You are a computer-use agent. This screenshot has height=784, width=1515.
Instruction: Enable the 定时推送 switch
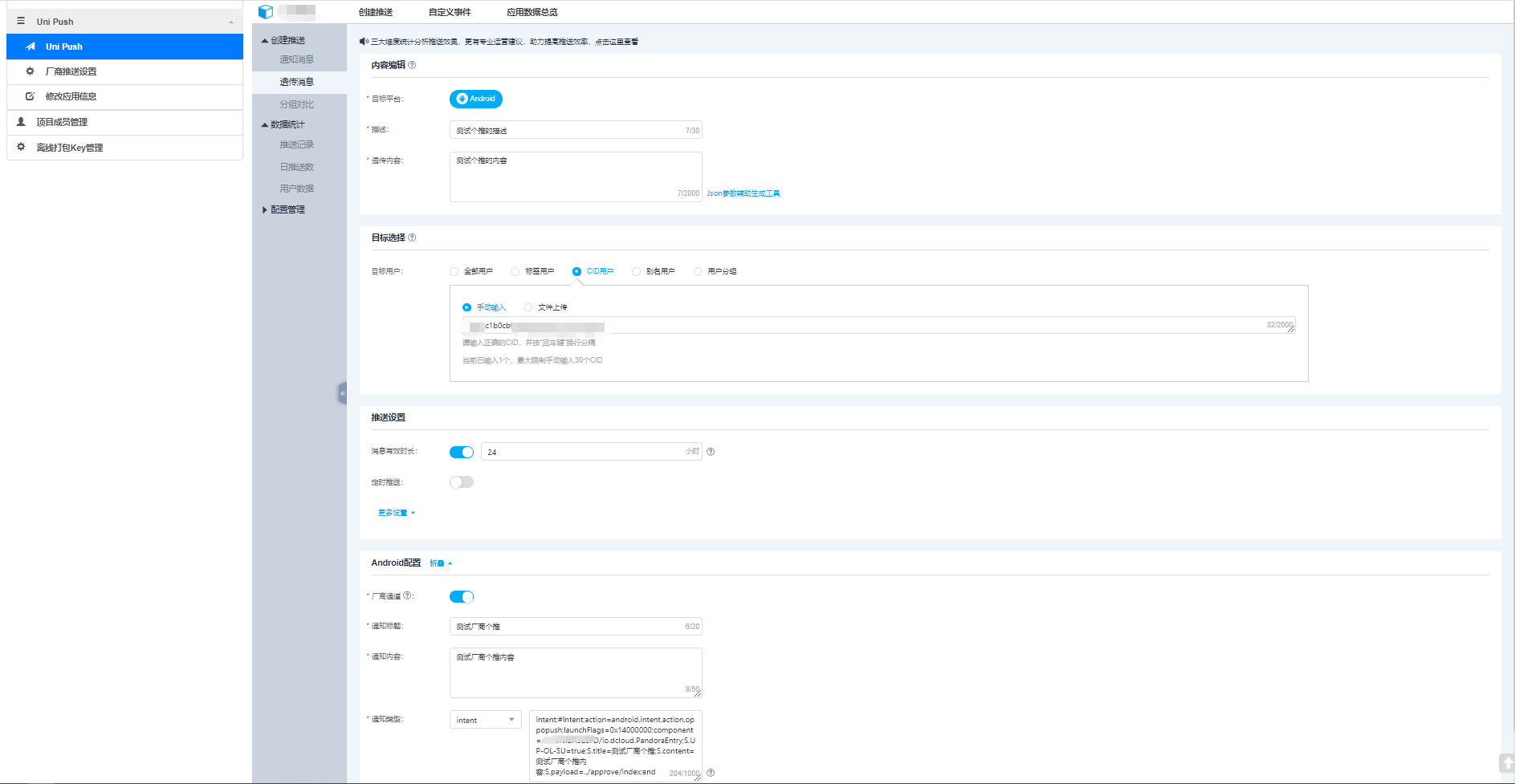[462, 482]
